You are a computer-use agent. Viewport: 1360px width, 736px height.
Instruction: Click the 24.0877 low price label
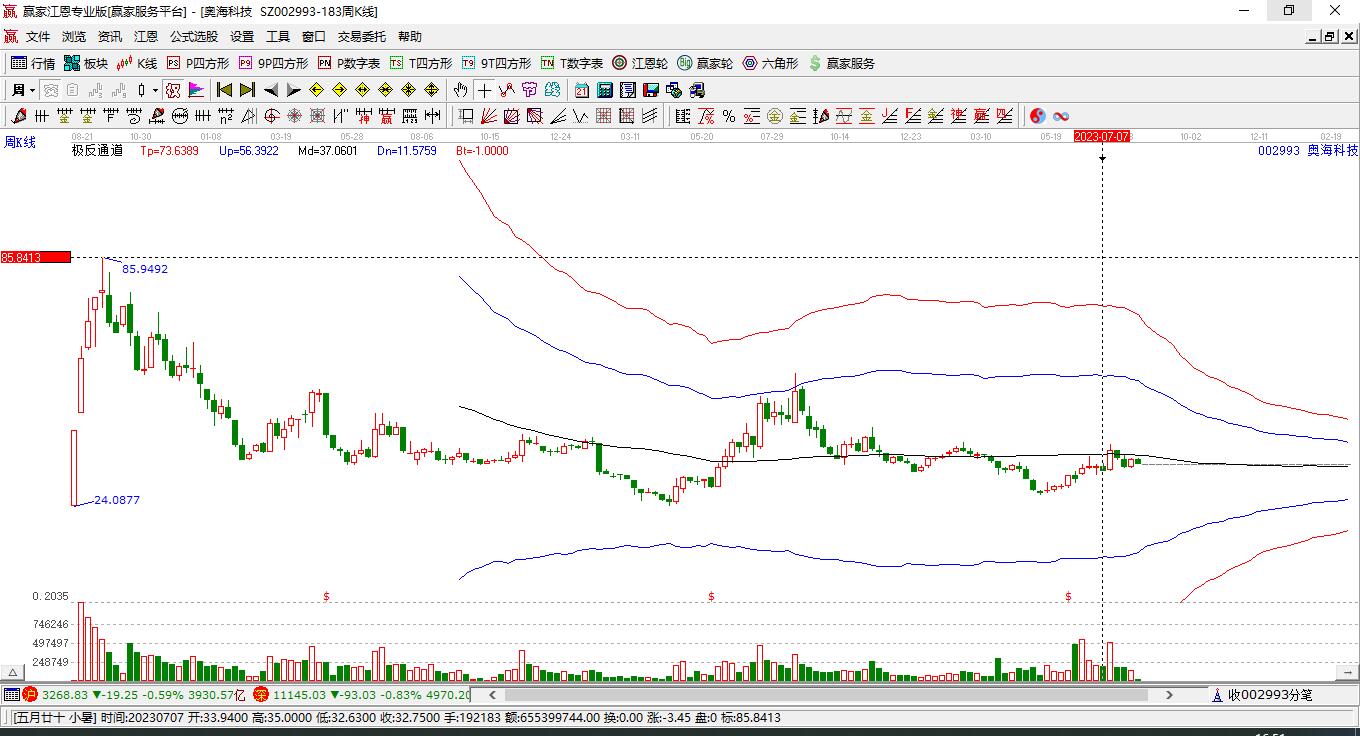(x=117, y=500)
